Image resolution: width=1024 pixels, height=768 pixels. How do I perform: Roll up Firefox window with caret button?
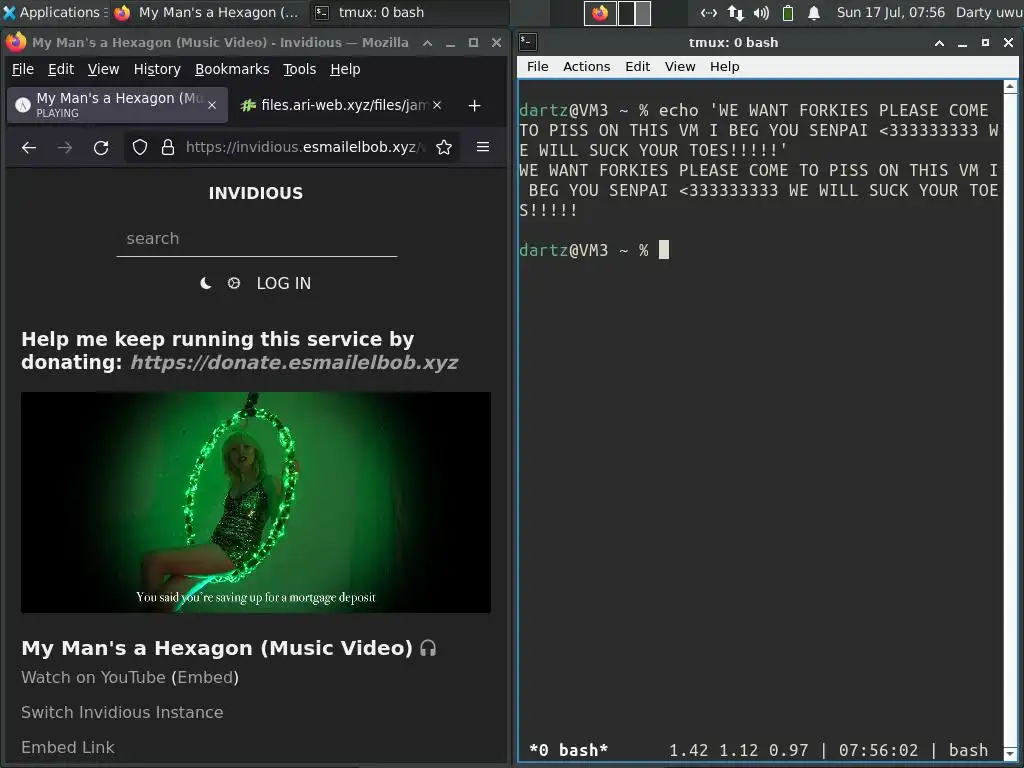427,43
